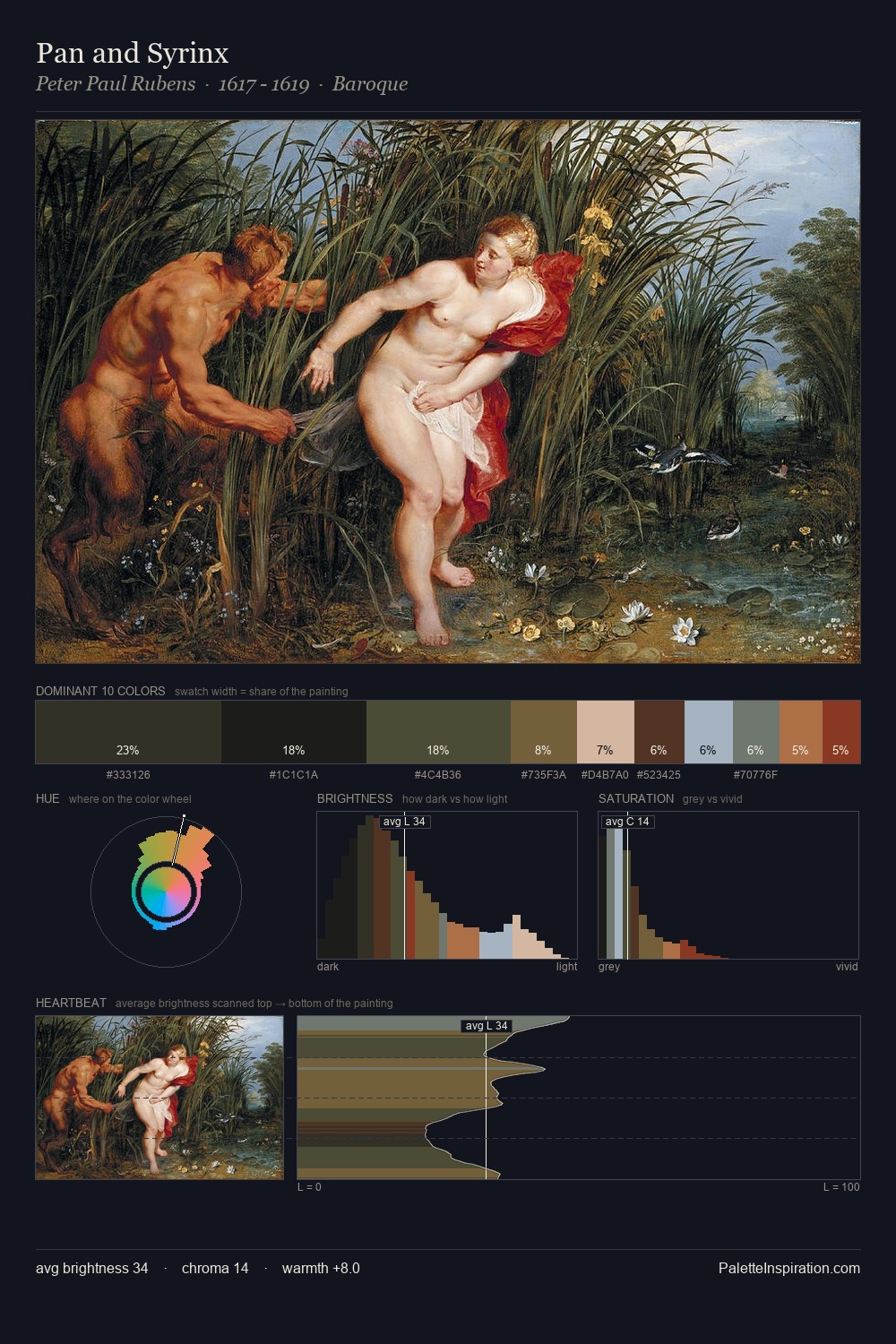Click the BRIGHTNESS section heading
Viewport: 896px width, 1344px height.
tap(355, 799)
